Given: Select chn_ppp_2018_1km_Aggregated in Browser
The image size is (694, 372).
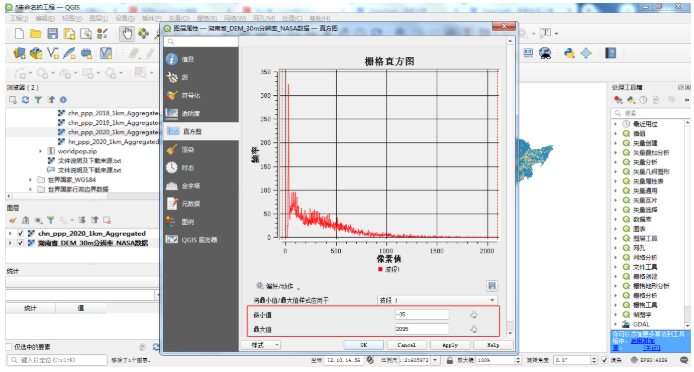Looking at the screenshot, I should tap(113, 113).
